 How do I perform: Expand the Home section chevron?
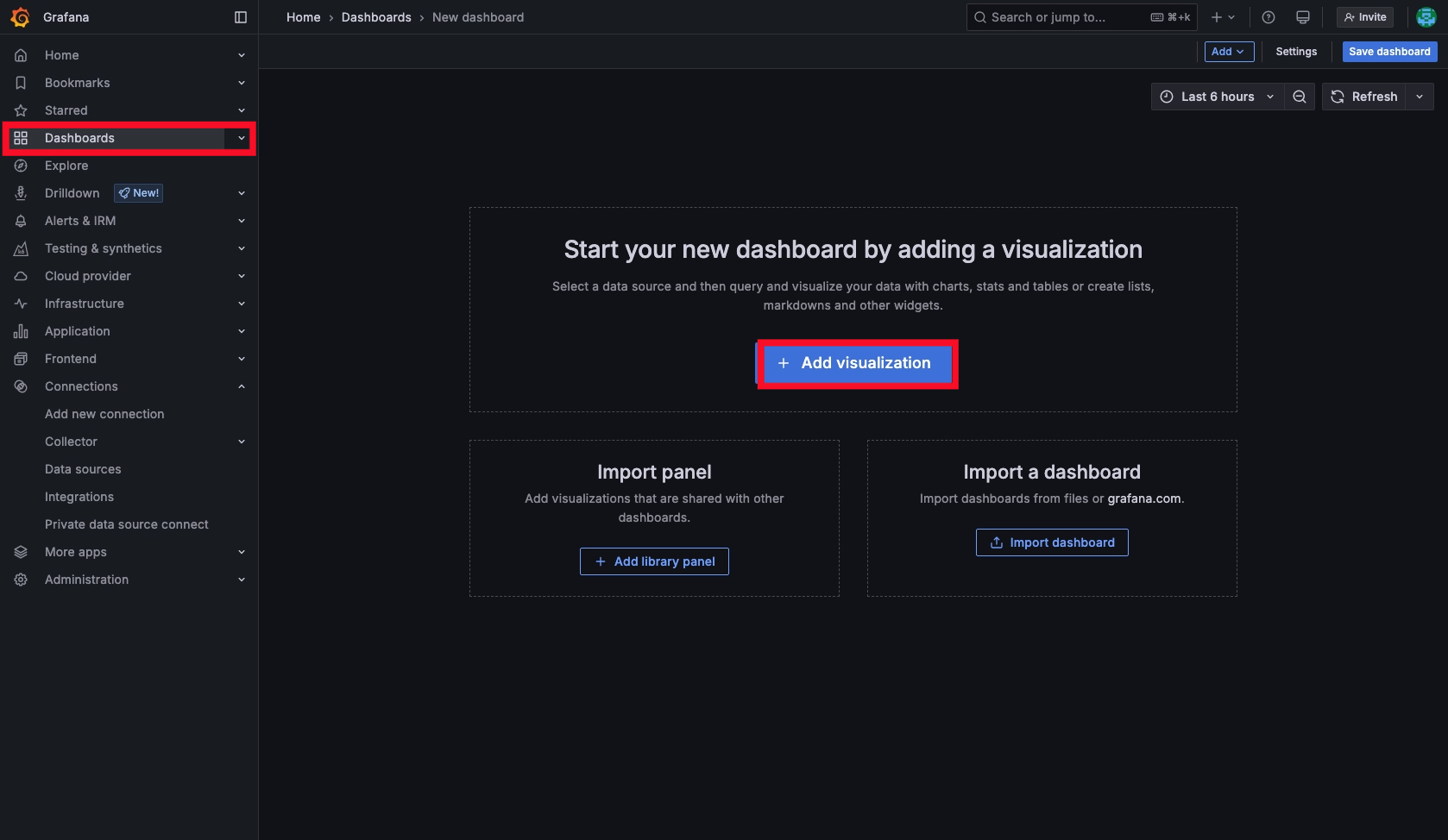(242, 55)
